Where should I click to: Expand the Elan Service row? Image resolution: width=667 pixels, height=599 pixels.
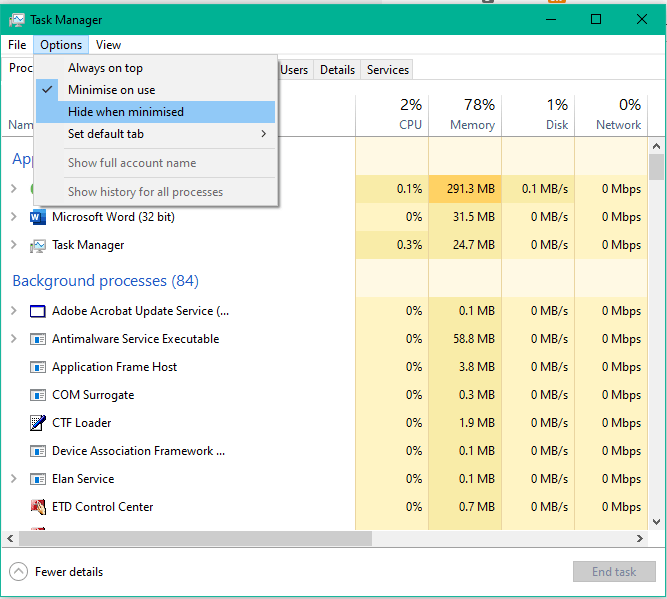pyautogui.click(x=14, y=479)
